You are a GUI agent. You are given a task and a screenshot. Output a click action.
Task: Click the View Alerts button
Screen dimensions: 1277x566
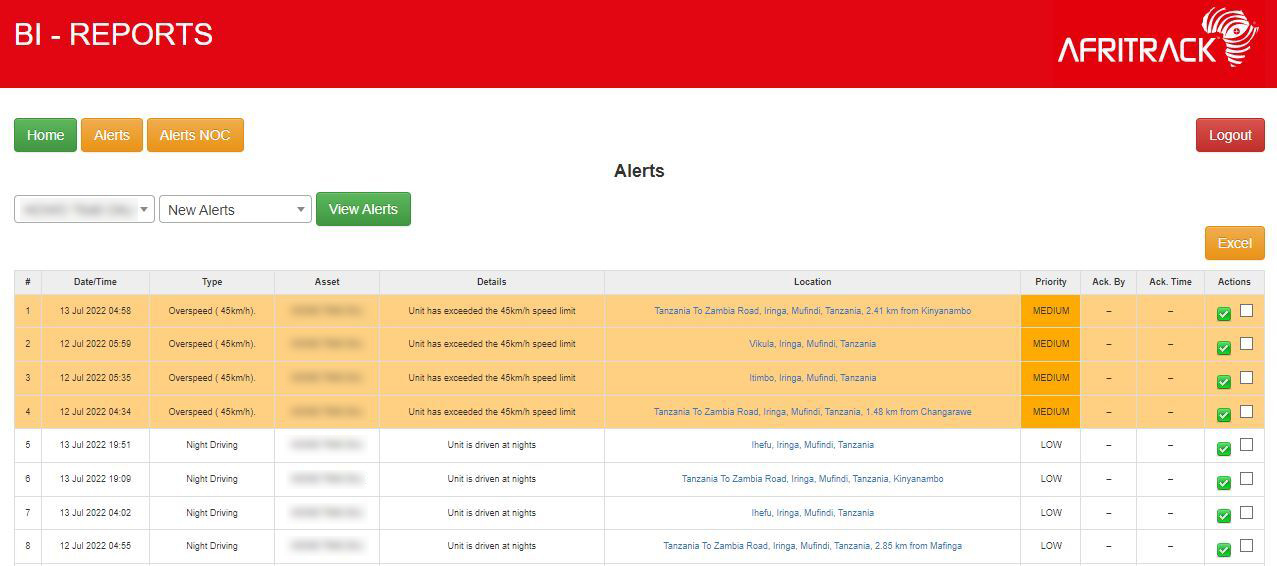[x=363, y=209]
